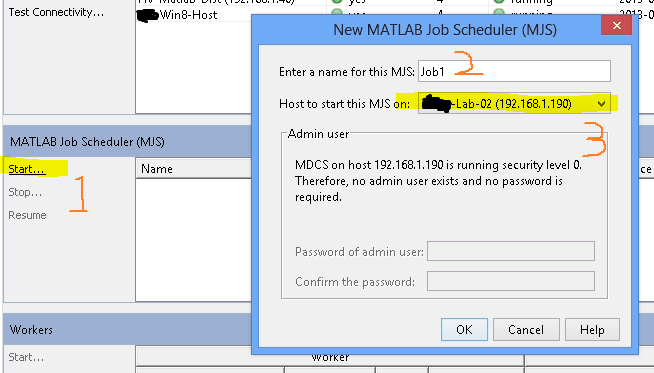
Task: Click the MATLAB Job Scheduler (MJS) section header
Action: pyautogui.click(x=87, y=142)
